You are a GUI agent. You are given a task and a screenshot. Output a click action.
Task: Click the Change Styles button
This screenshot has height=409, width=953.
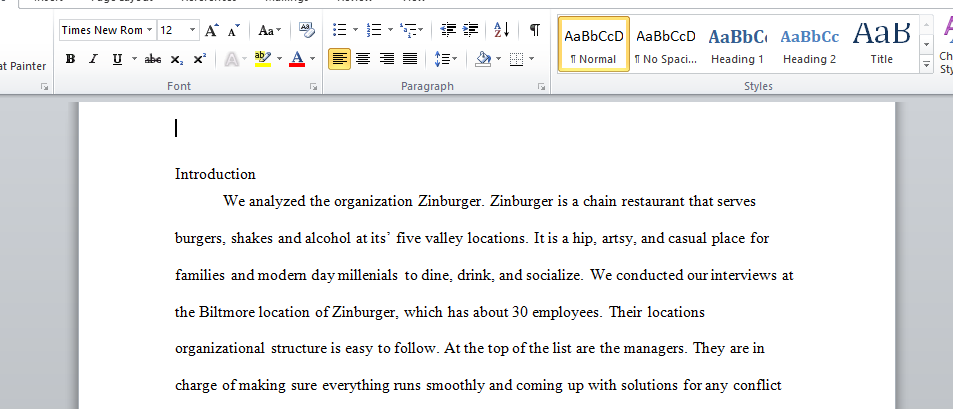946,43
